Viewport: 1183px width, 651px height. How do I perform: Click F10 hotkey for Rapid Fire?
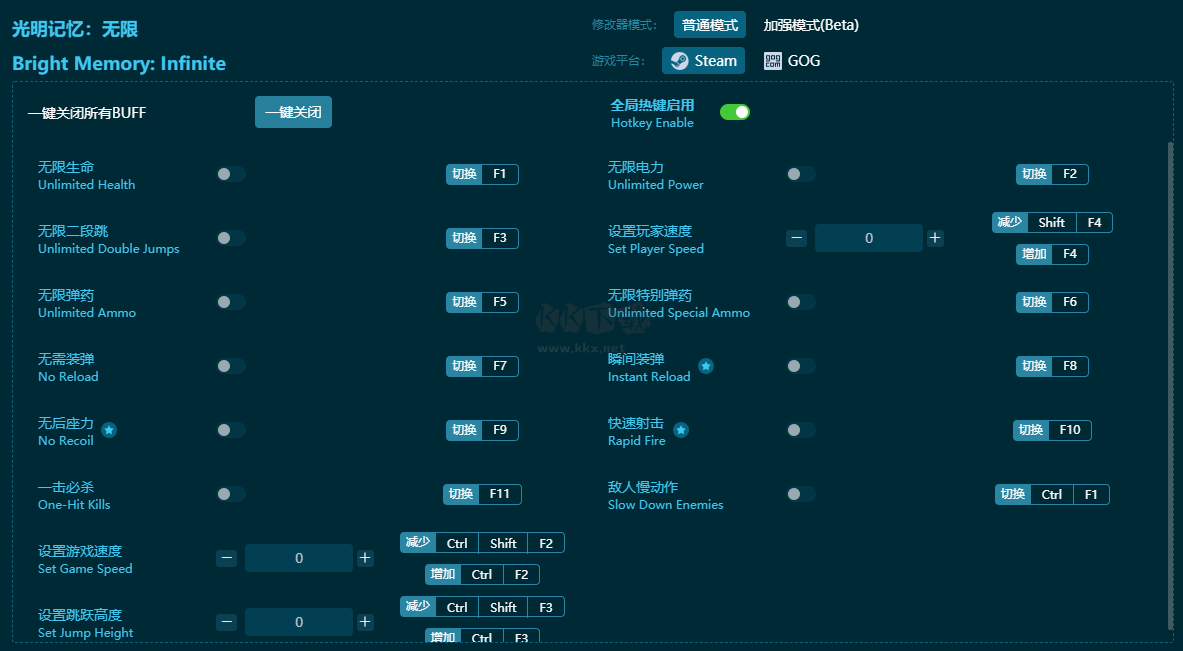1052,430
